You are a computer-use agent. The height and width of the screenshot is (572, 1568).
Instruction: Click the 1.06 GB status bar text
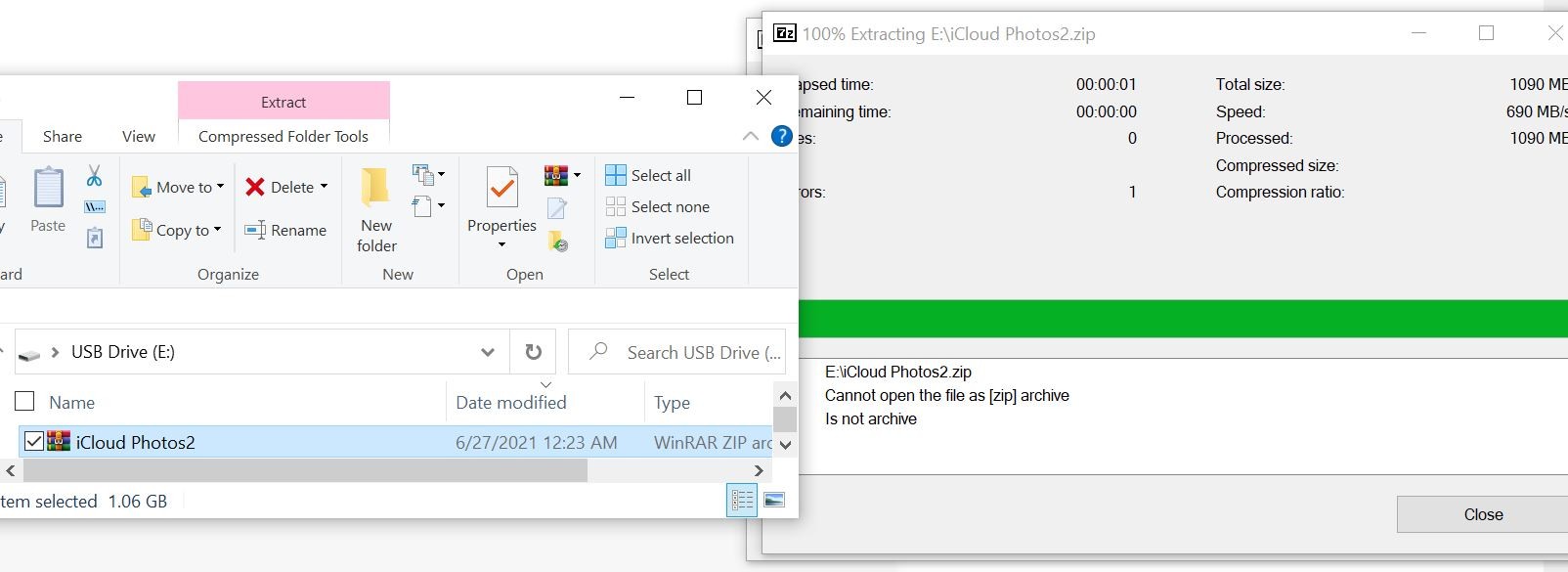click(x=138, y=501)
